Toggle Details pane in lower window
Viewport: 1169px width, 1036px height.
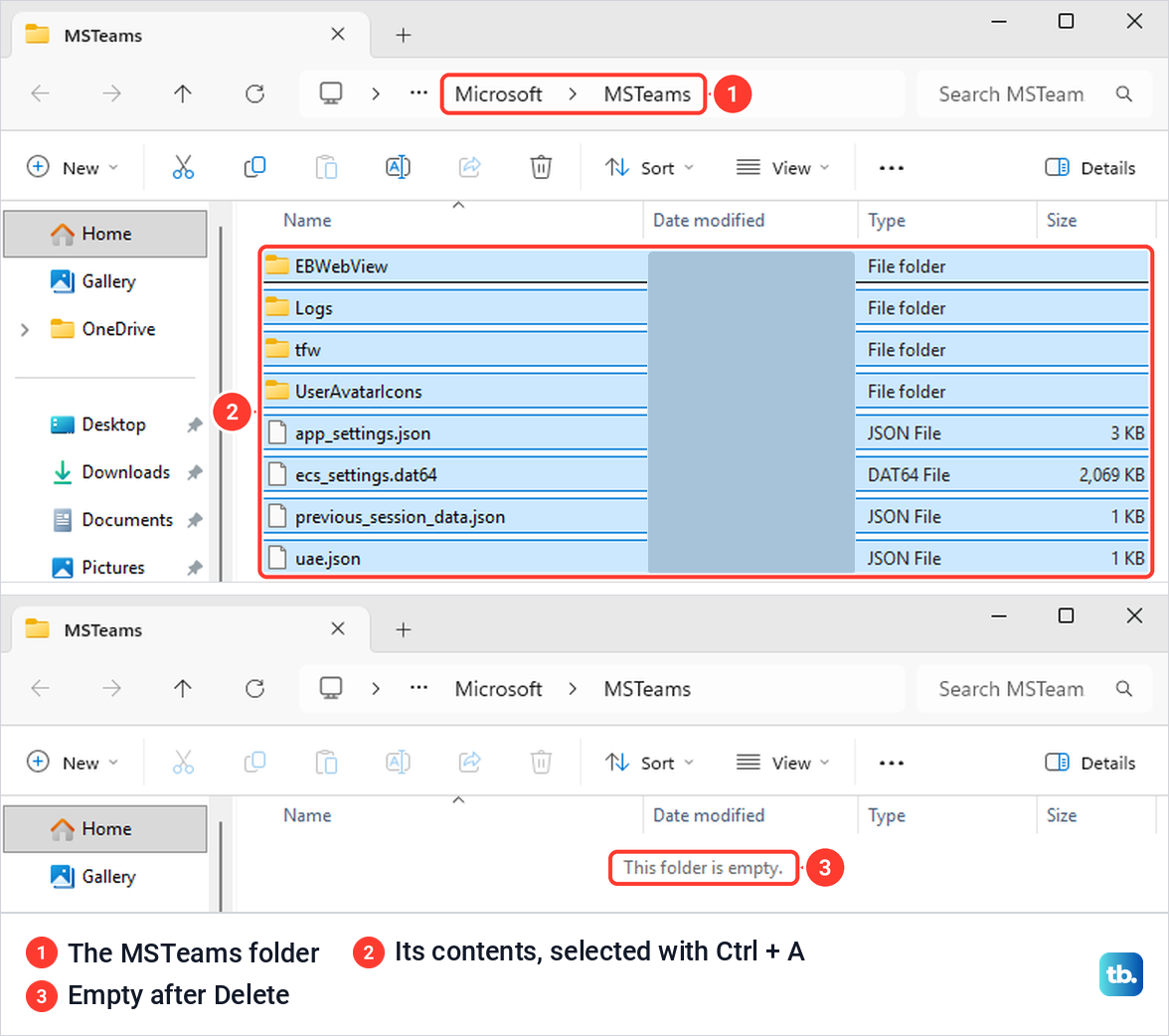(1089, 763)
